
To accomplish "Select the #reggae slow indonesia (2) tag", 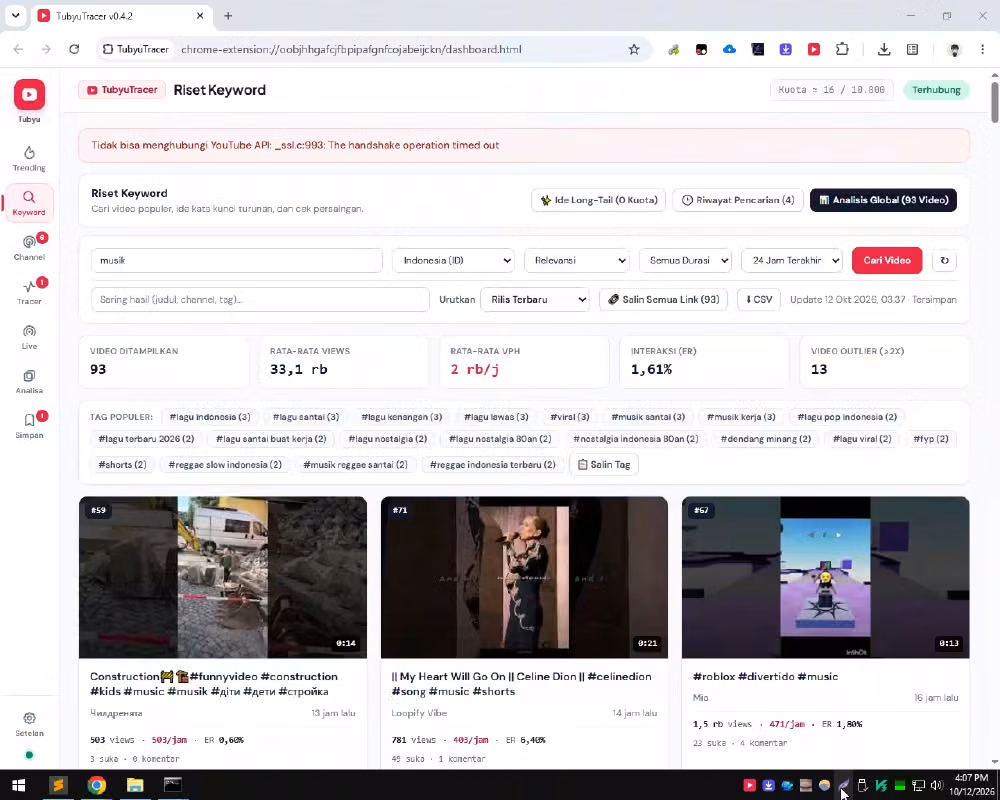I will pyautogui.click(x=224, y=464).
